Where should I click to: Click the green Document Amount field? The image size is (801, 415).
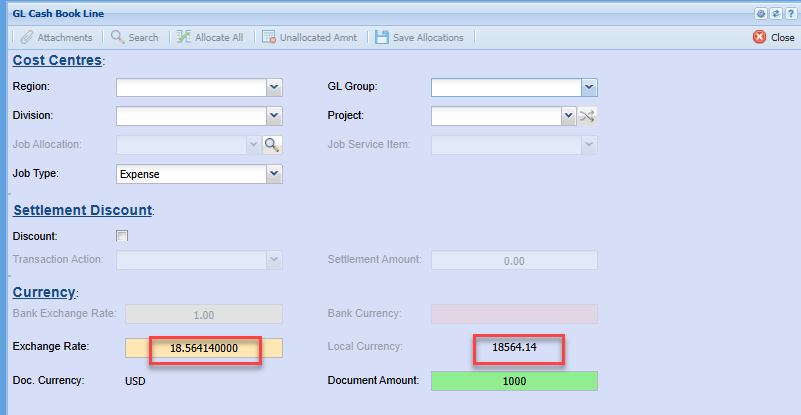514,381
